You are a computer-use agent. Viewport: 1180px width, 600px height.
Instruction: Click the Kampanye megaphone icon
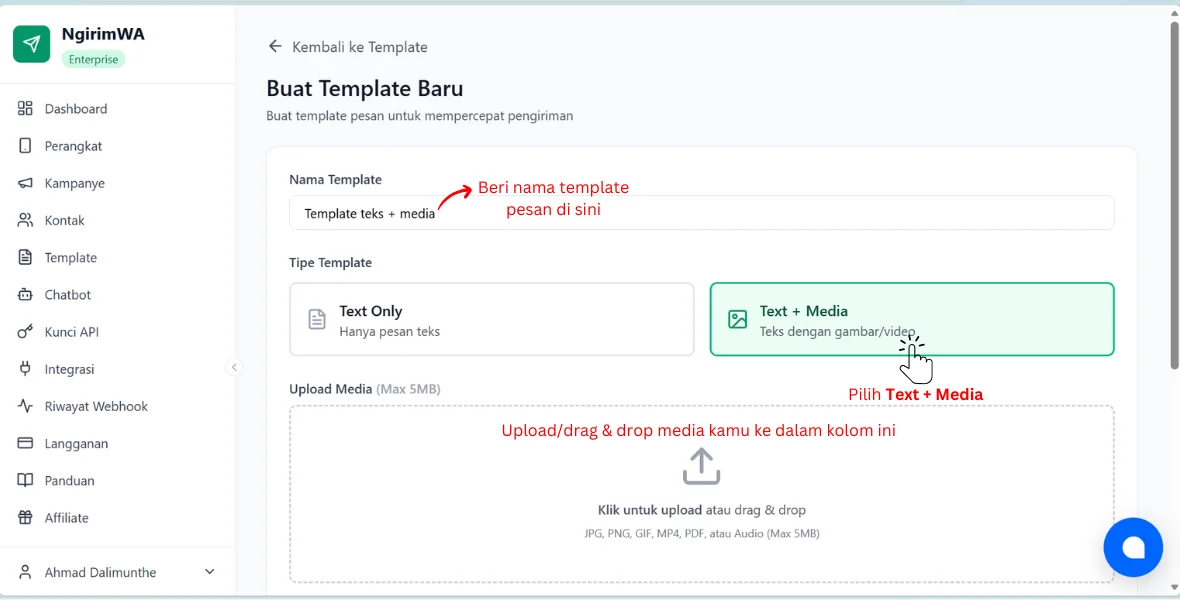point(25,183)
